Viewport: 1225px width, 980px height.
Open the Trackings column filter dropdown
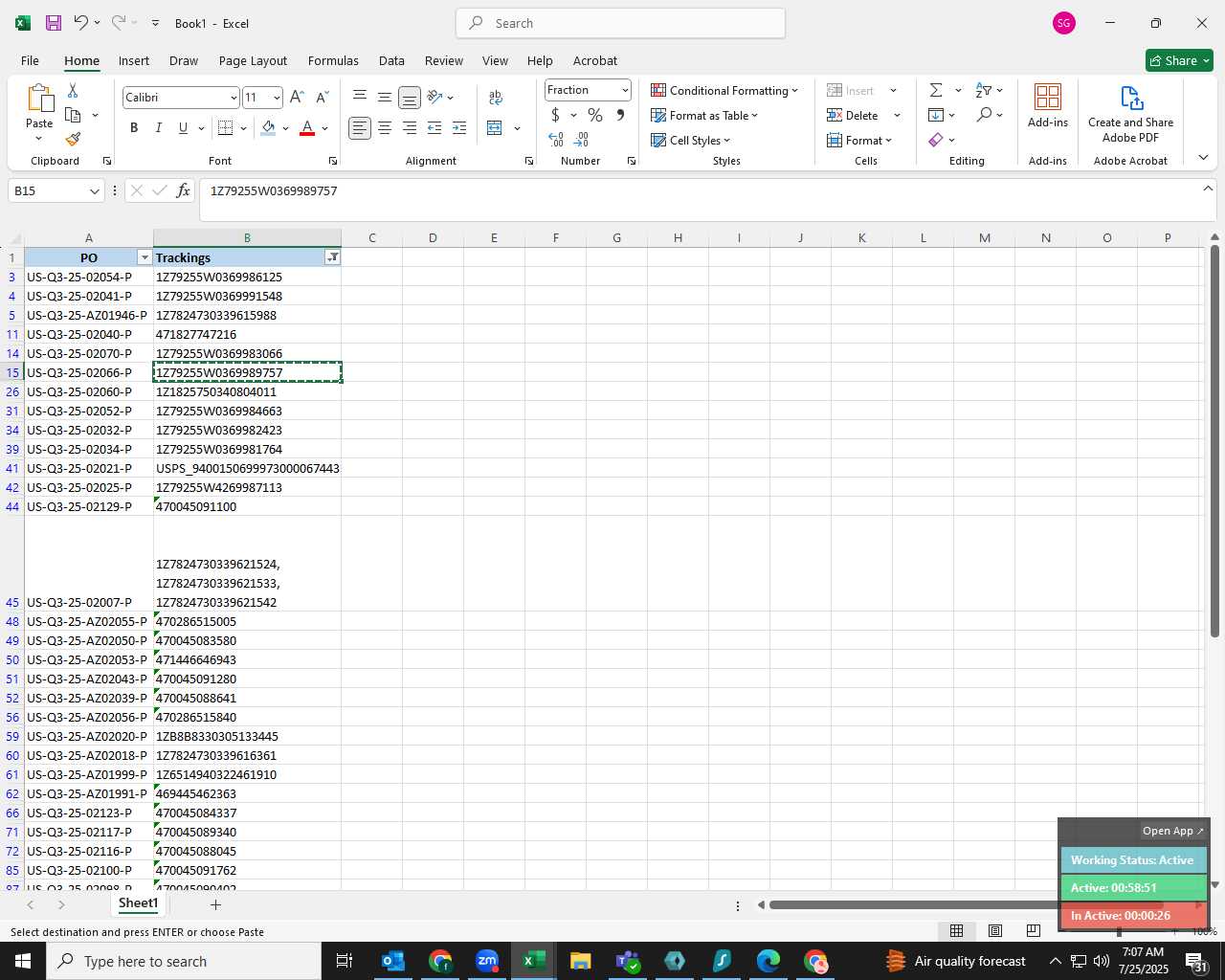(332, 257)
